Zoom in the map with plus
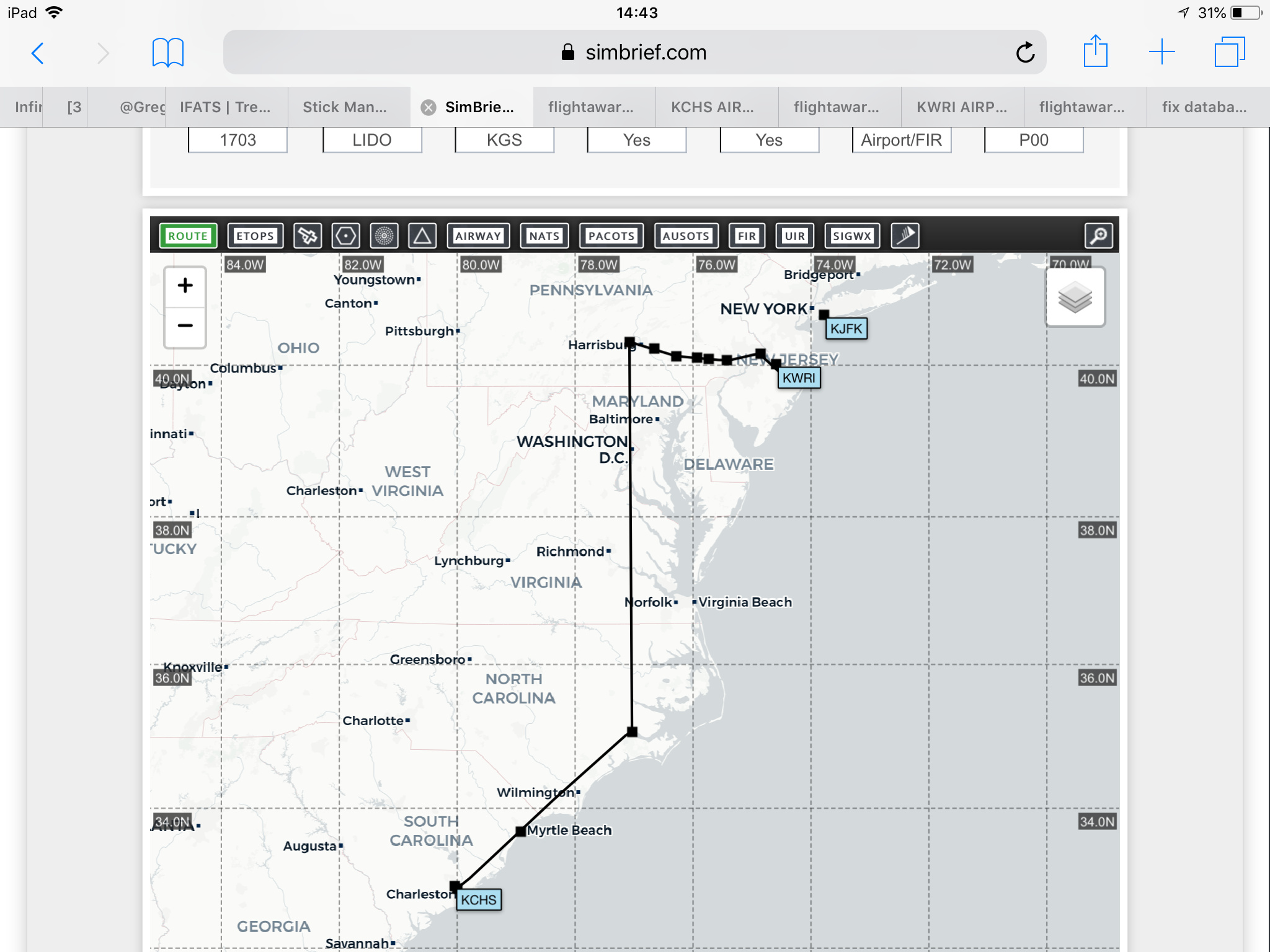The image size is (1270, 952). pyautogui.click(x=185, y=286)
